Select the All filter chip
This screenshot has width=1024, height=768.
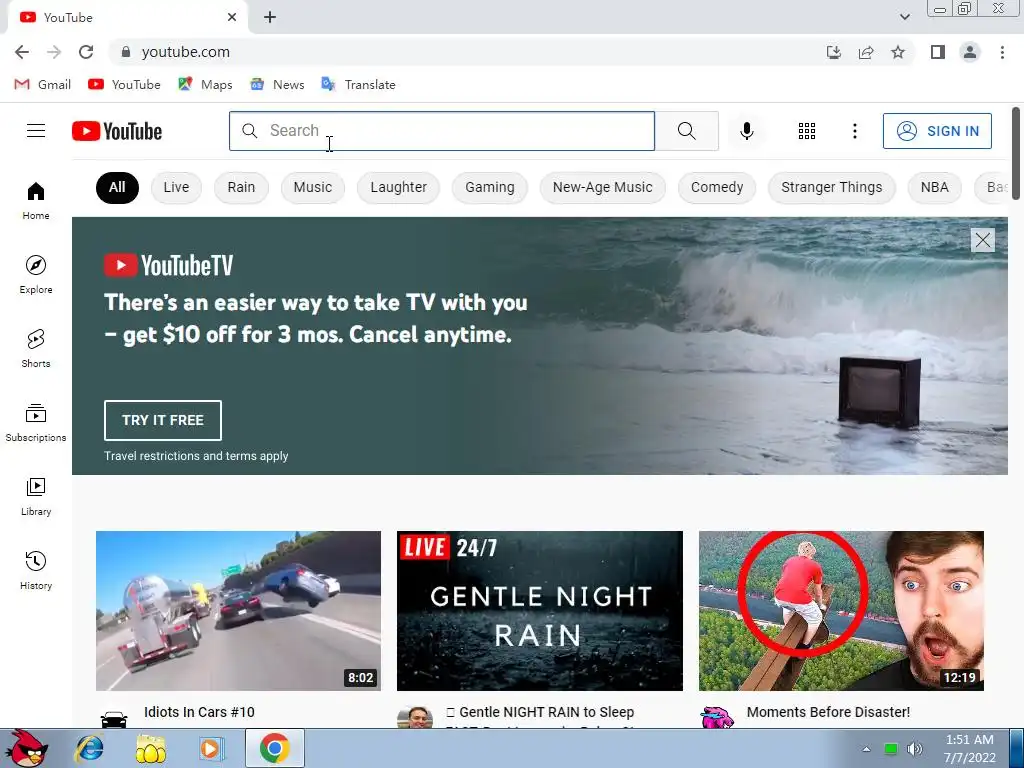[x=117, y=187]
